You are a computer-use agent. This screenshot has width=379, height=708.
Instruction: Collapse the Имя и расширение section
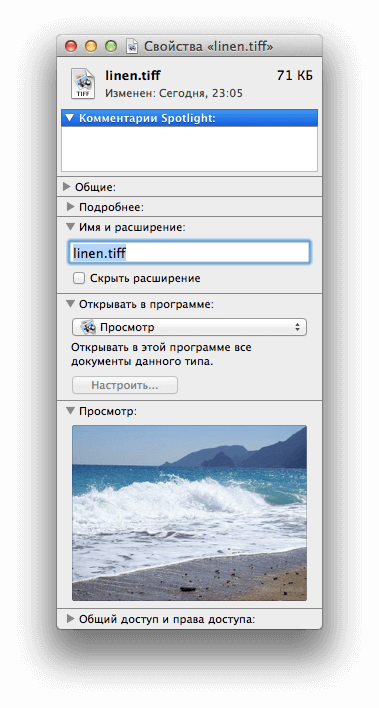point(70,227)
